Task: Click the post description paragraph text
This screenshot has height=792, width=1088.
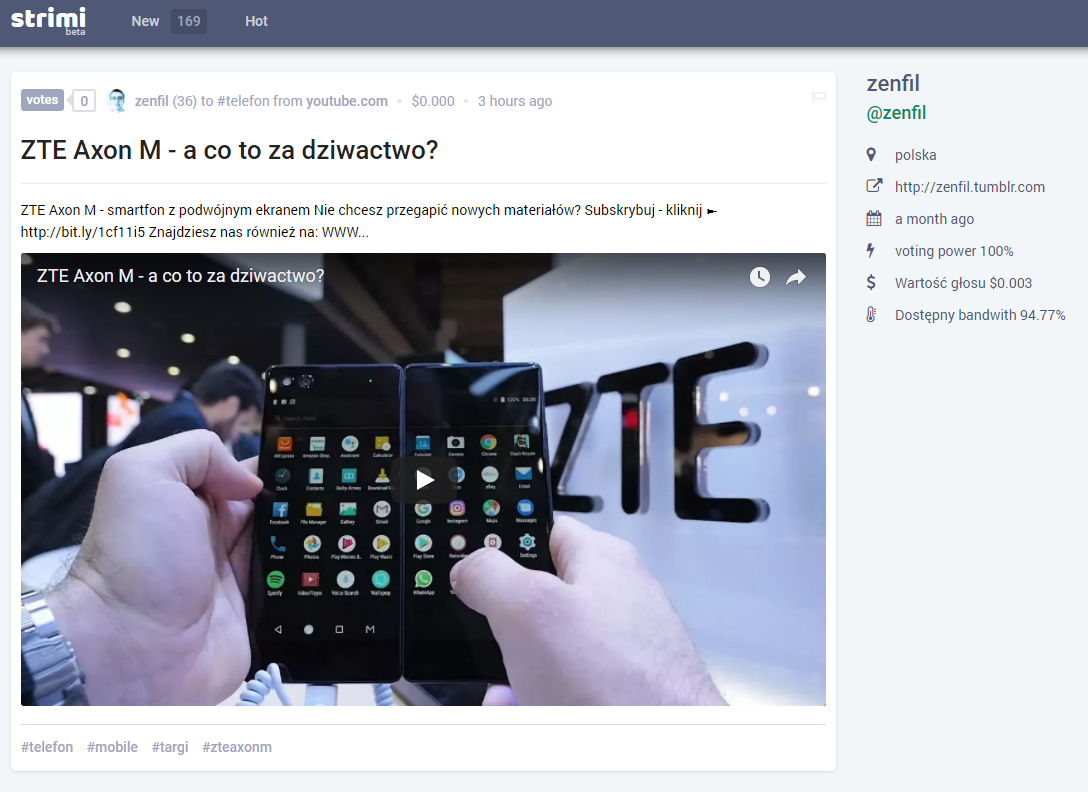Action: coord(368,221)
